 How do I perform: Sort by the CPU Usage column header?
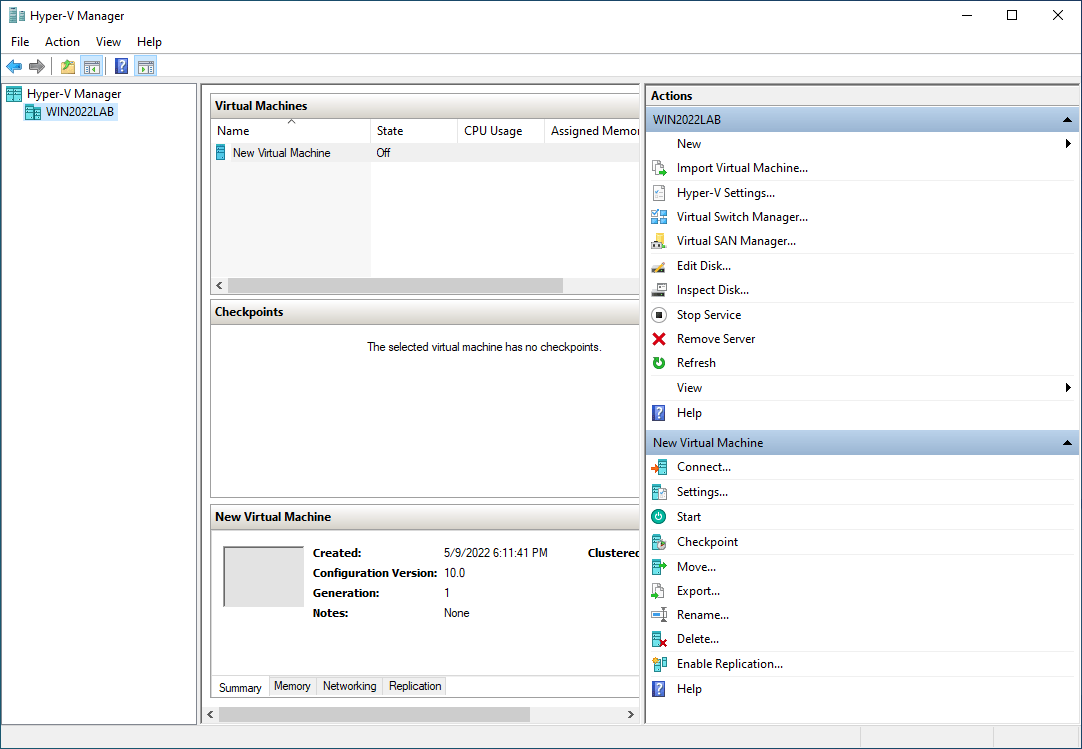pos(501,131)
